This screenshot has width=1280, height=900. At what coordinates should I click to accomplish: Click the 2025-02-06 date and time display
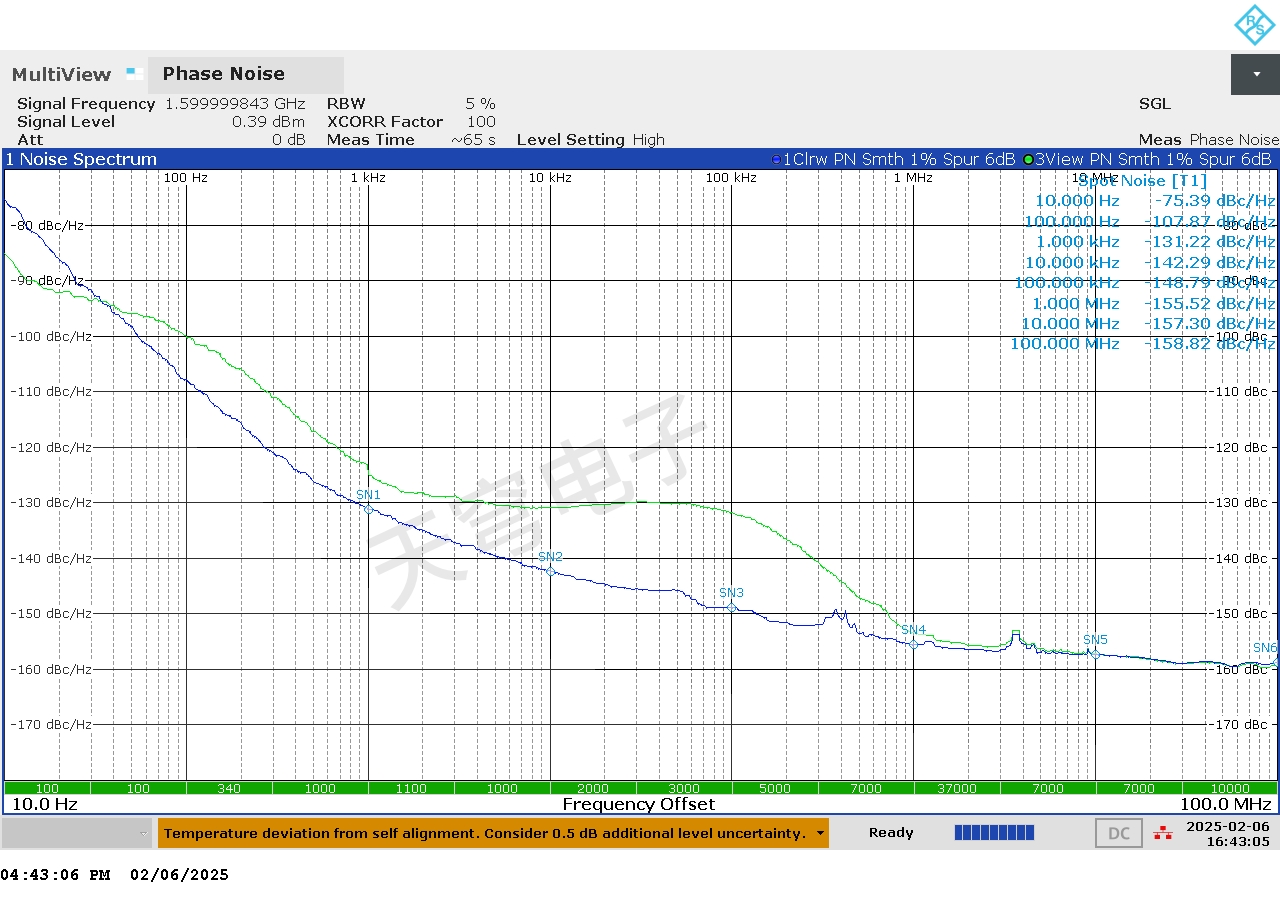coord(1228,833)
